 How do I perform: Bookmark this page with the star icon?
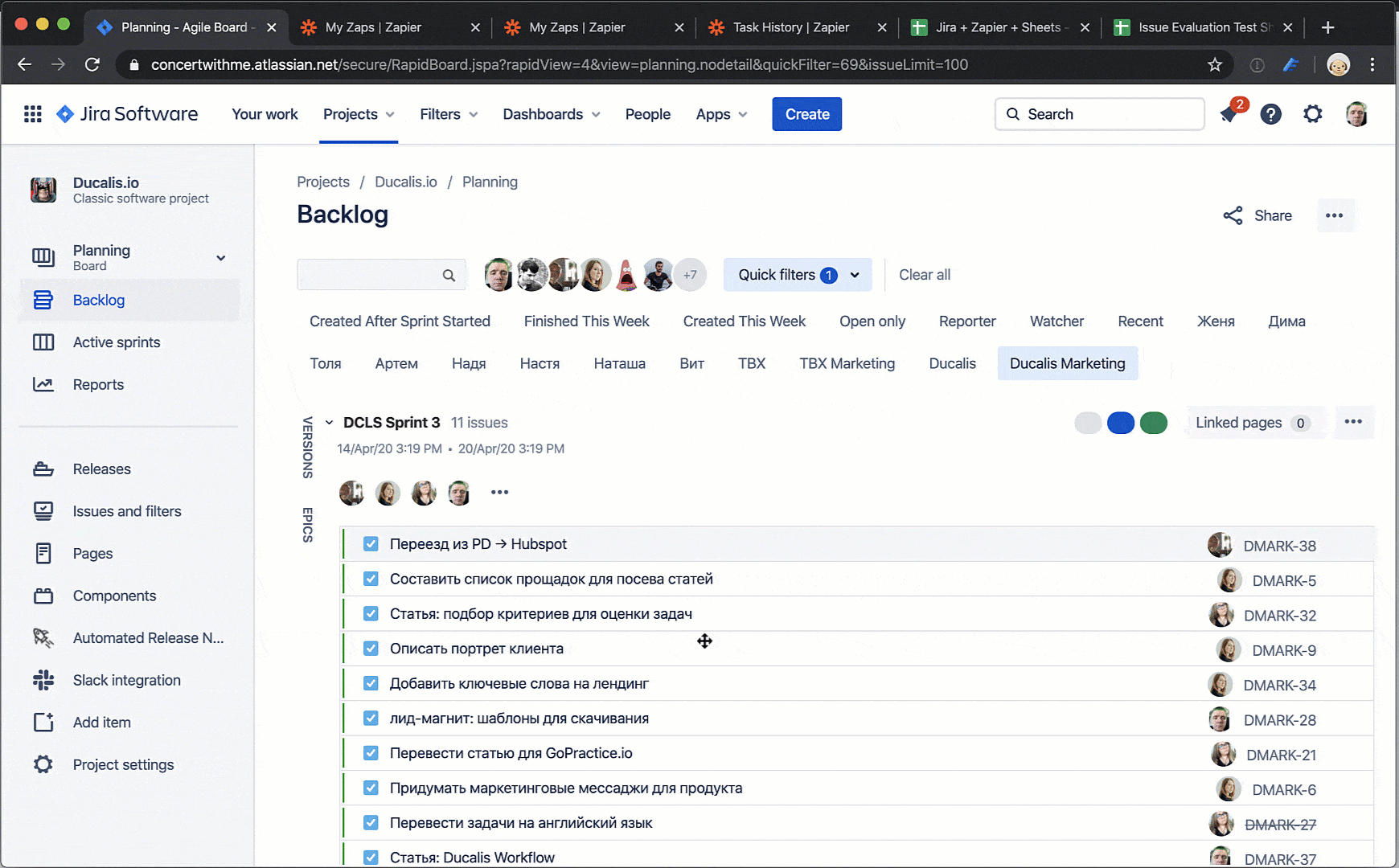[x=1214, y=64]
